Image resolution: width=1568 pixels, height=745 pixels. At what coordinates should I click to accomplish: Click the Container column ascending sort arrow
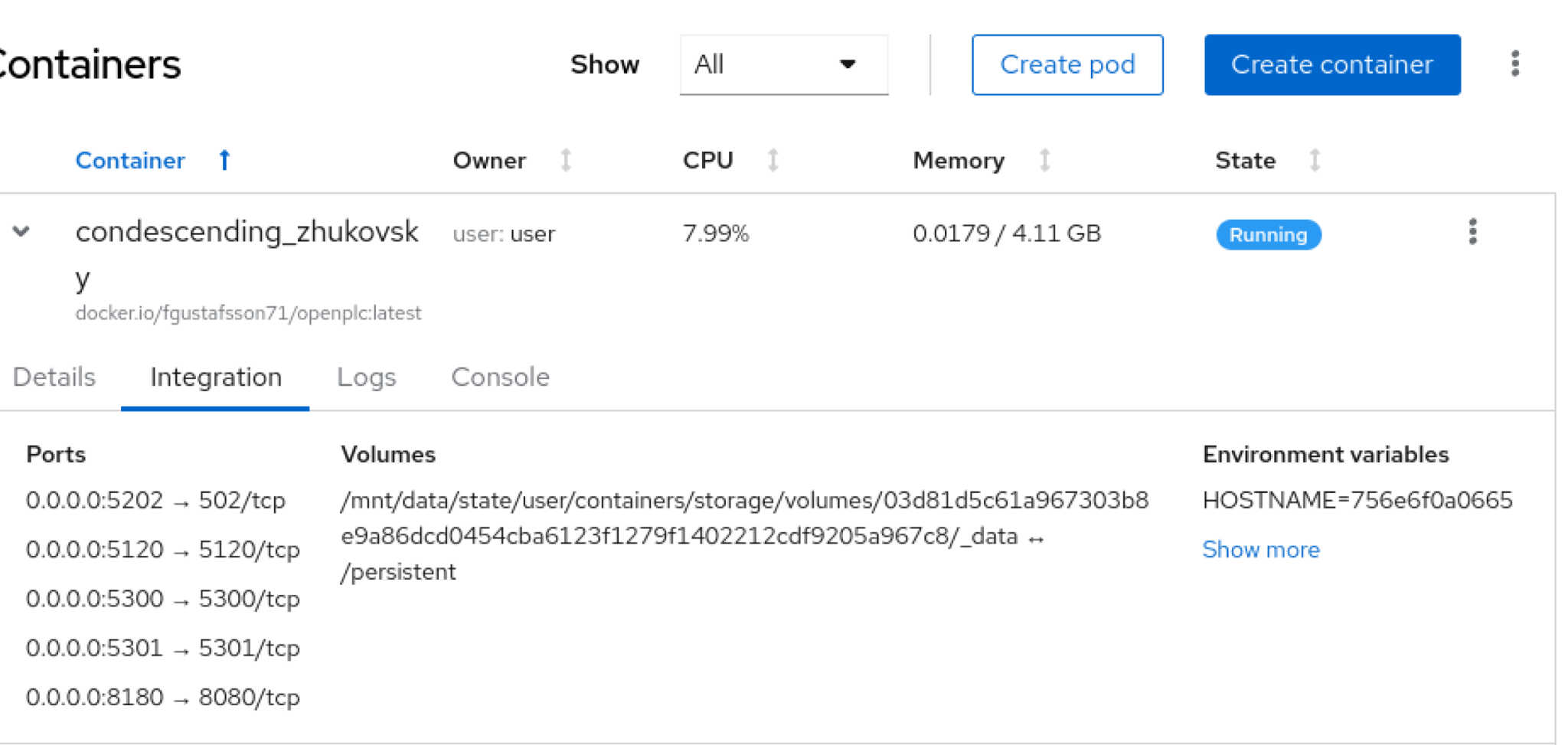tap(224, 160)
